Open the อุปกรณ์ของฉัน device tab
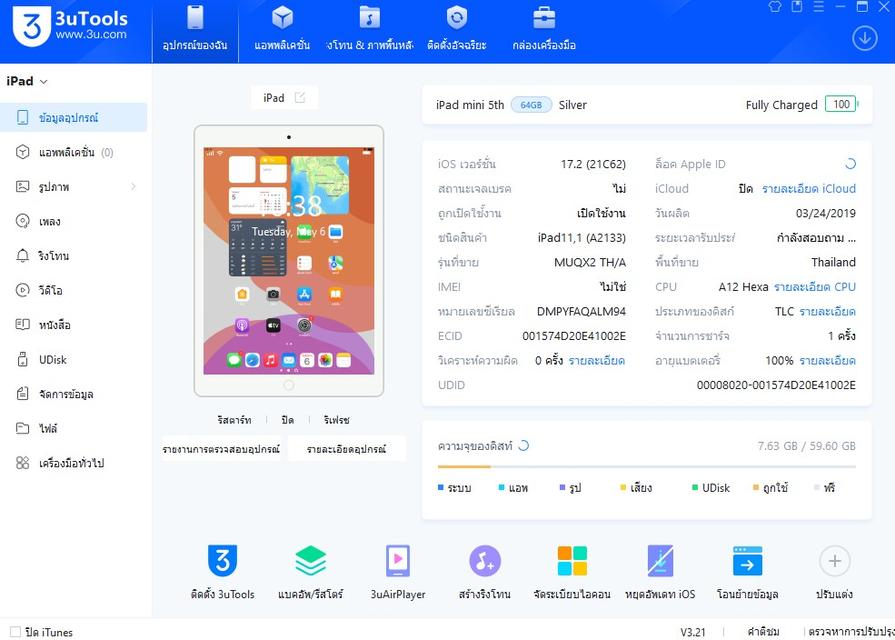The image size is (895, 640). click(x=195, y=30)
